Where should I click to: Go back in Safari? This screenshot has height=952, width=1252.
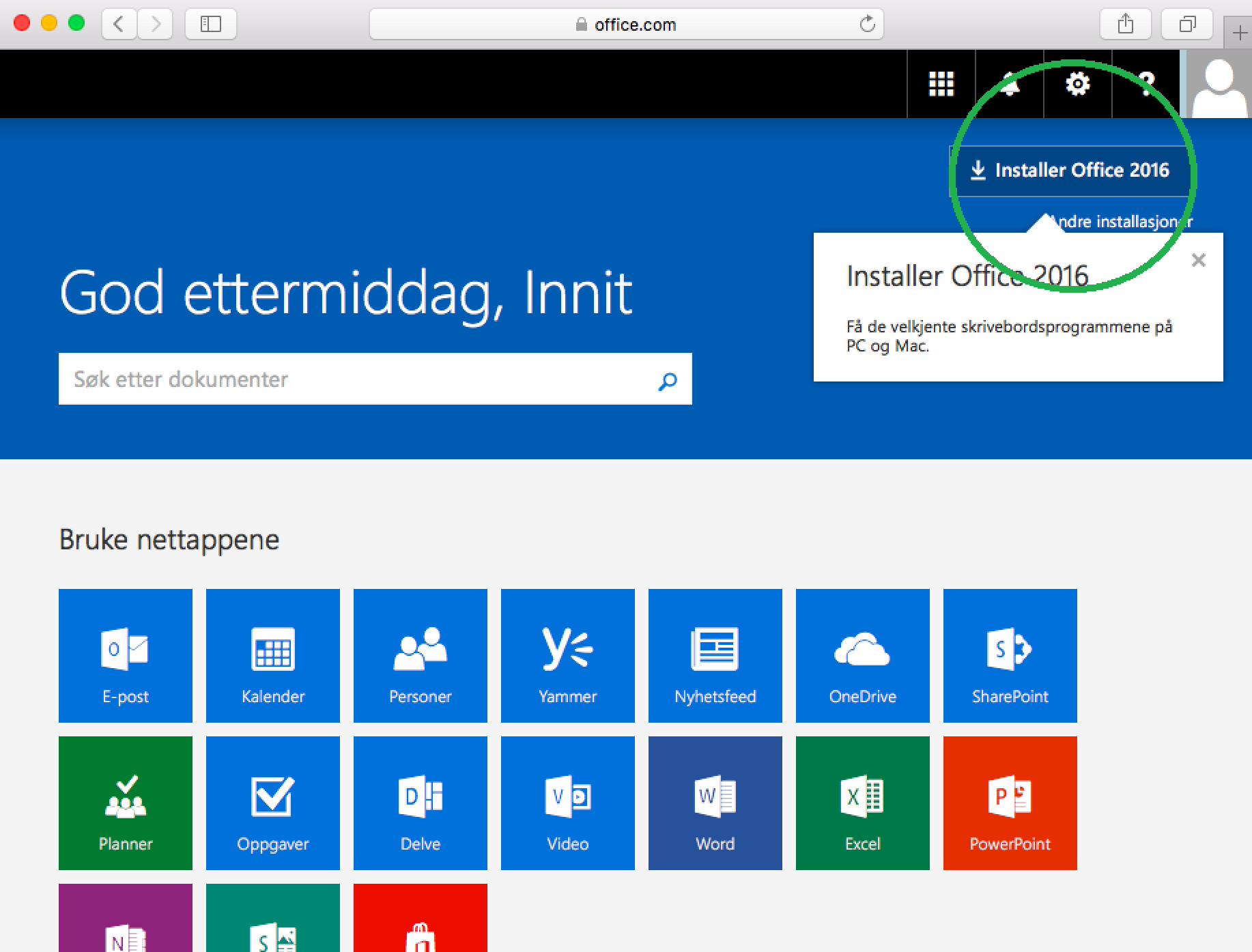pos(119,24)
